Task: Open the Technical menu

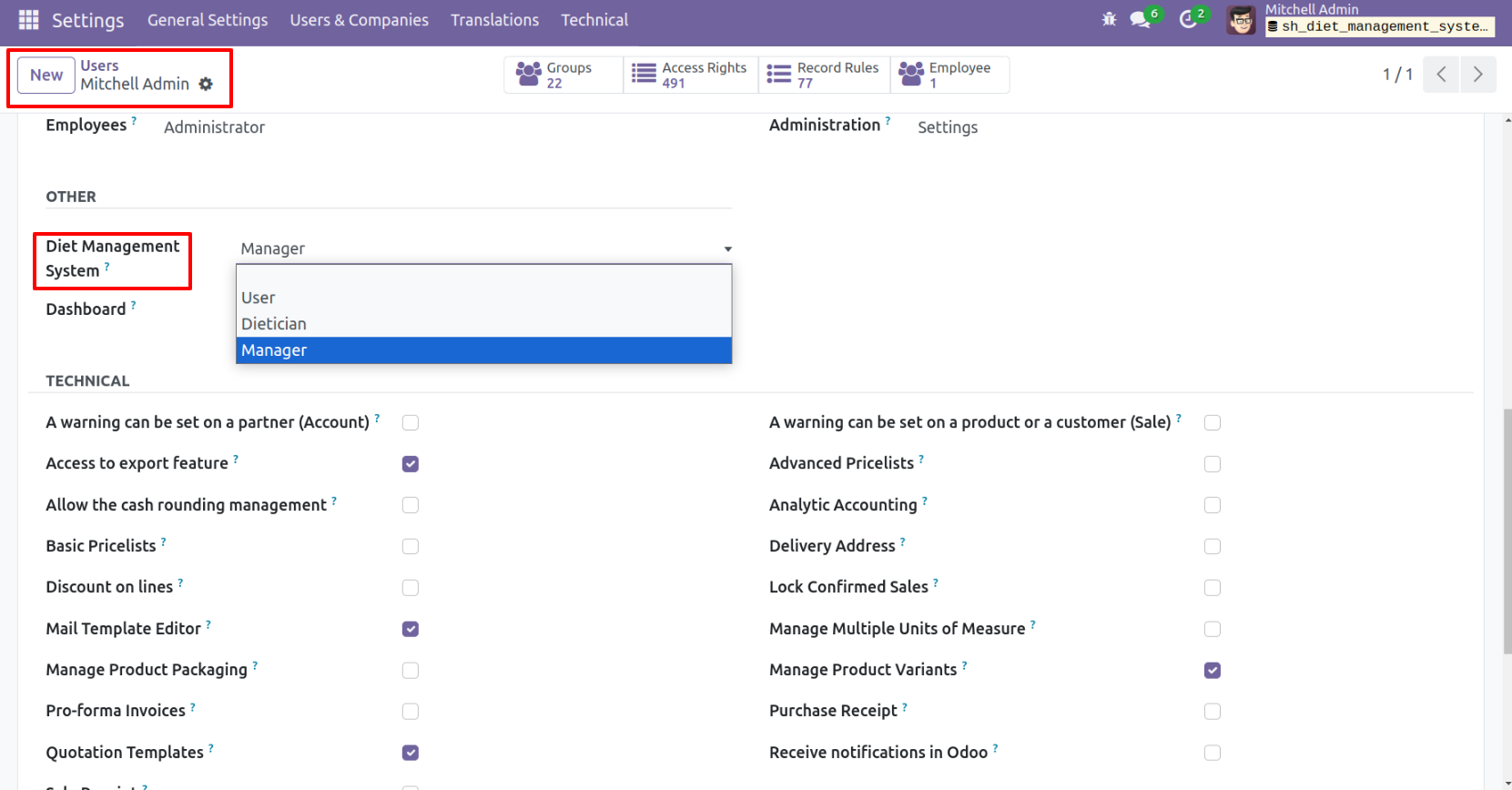Action: coord(594,20)
